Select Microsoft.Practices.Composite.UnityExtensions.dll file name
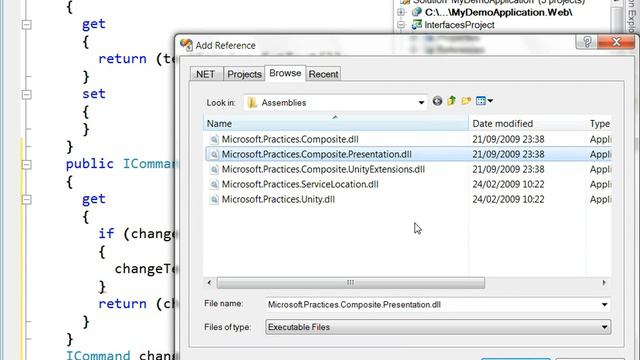This screenshot has height=360, width=640. tap(323, 169)
